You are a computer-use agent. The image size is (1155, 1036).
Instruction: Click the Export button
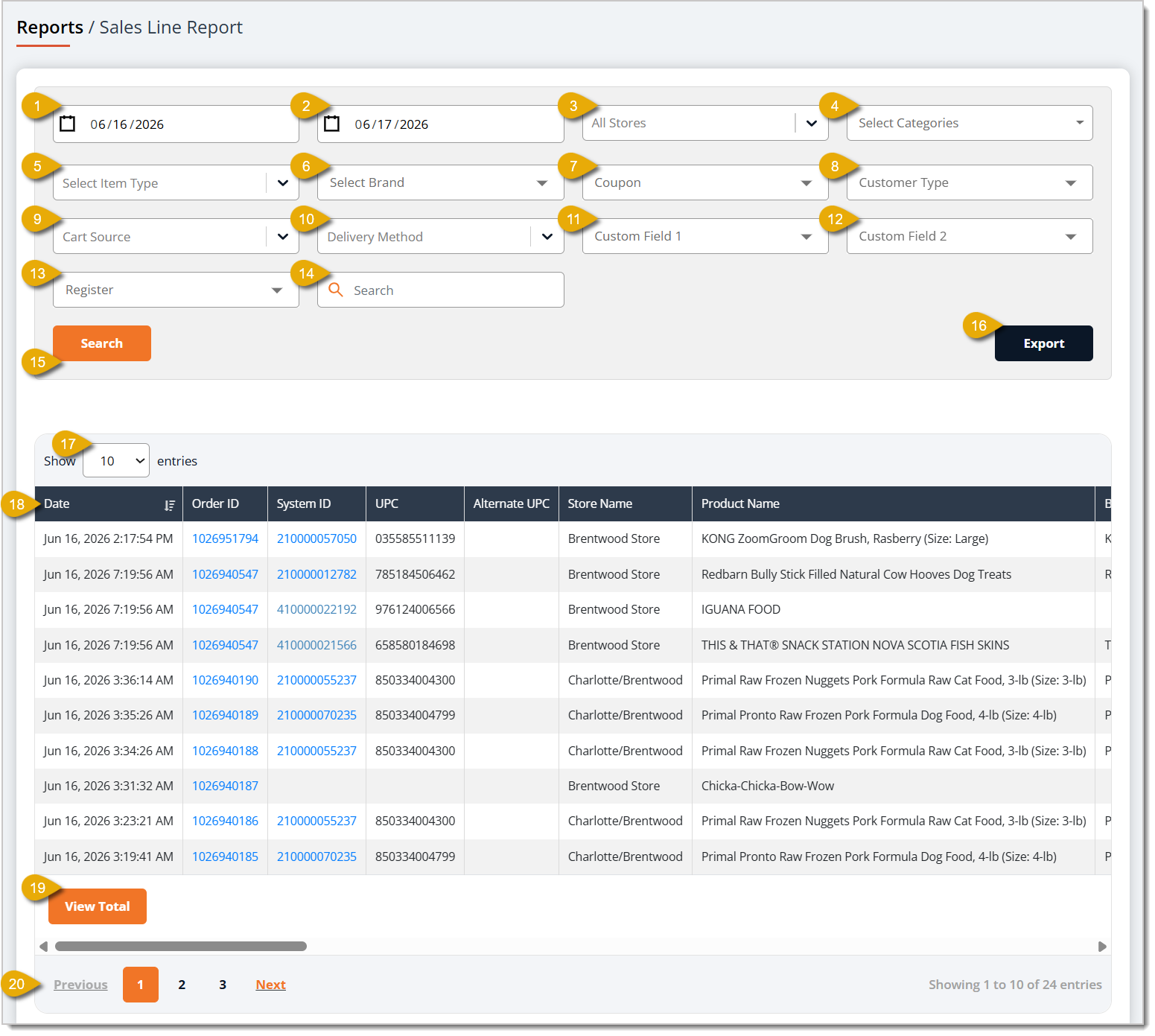[1043, 343]
